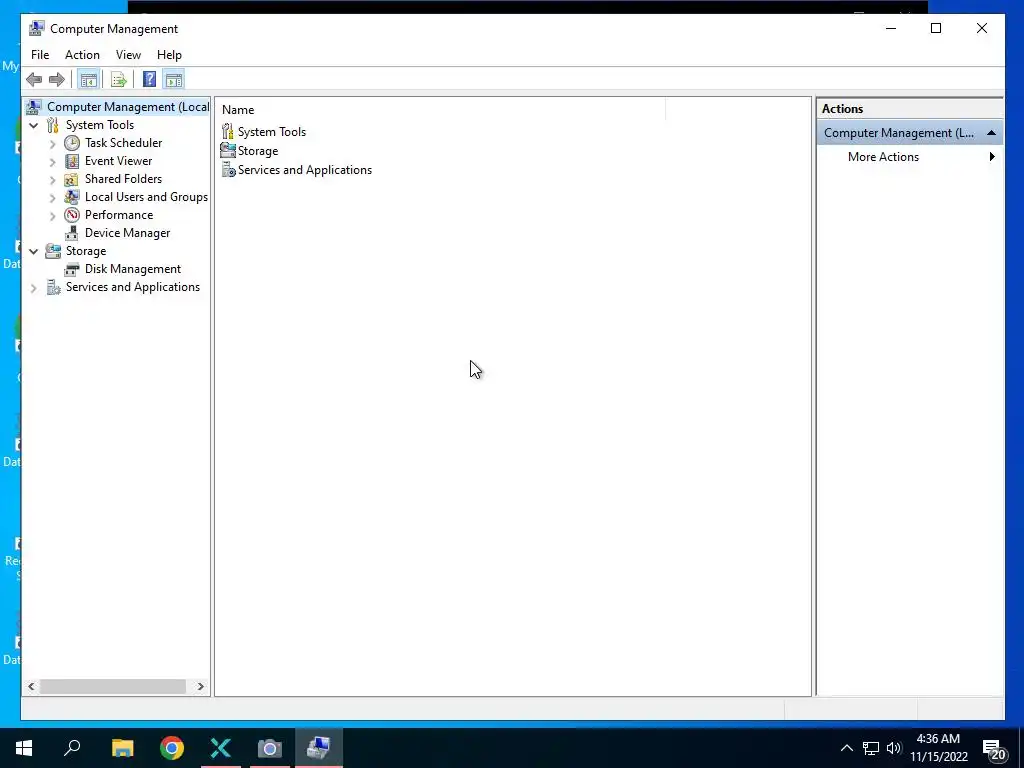
Task: Expand the Event Viewer node
Action: pyautogui.click(x=53, y=161)
